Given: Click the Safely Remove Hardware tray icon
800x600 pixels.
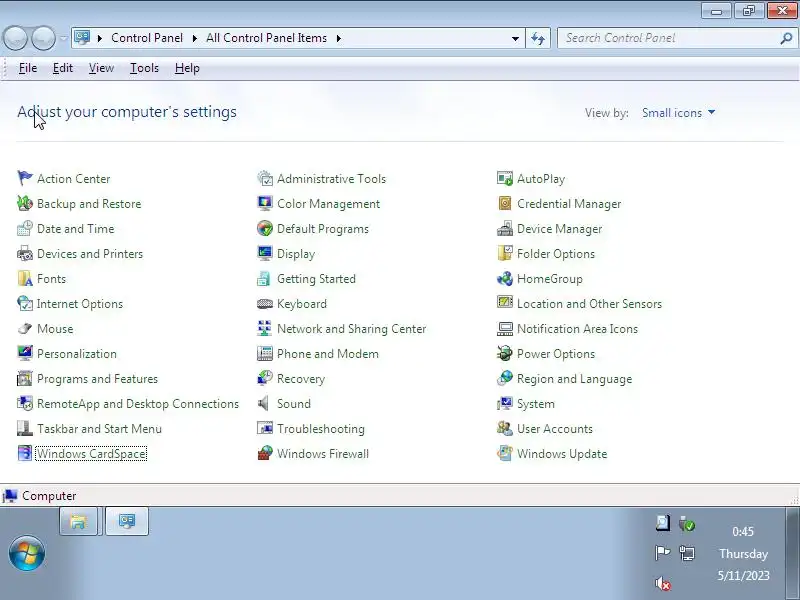Looking at the screenshot, I should (687, 523).
